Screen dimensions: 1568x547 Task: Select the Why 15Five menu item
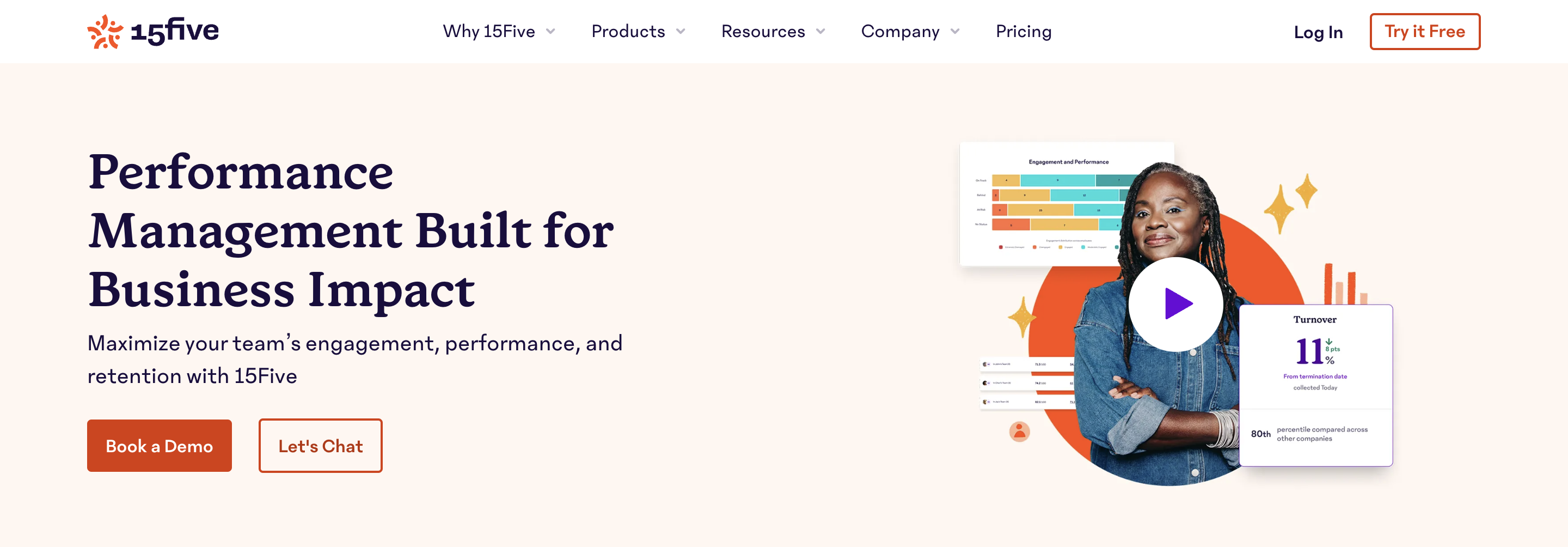point(489,32)
